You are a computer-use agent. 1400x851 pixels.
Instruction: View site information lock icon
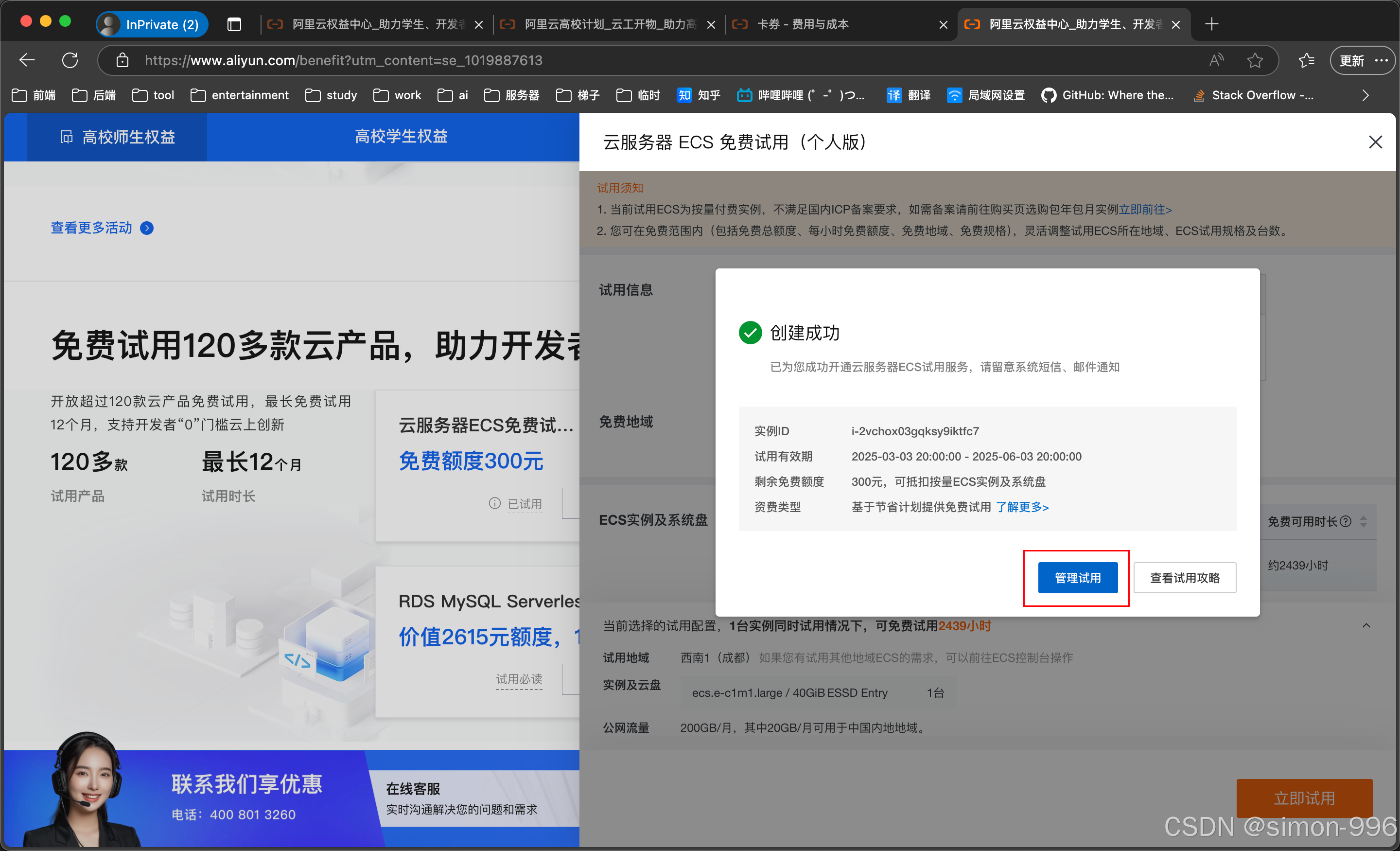[122, 60]
